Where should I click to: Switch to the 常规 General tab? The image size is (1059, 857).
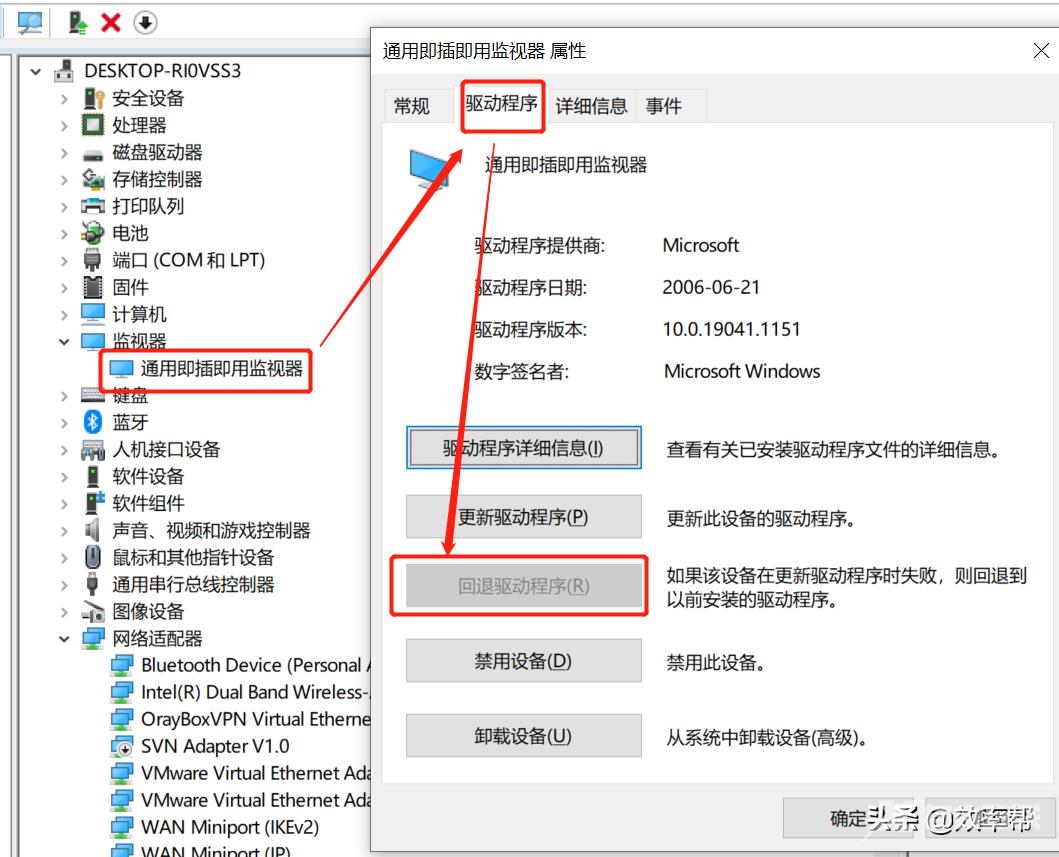(x=411, y=106)
